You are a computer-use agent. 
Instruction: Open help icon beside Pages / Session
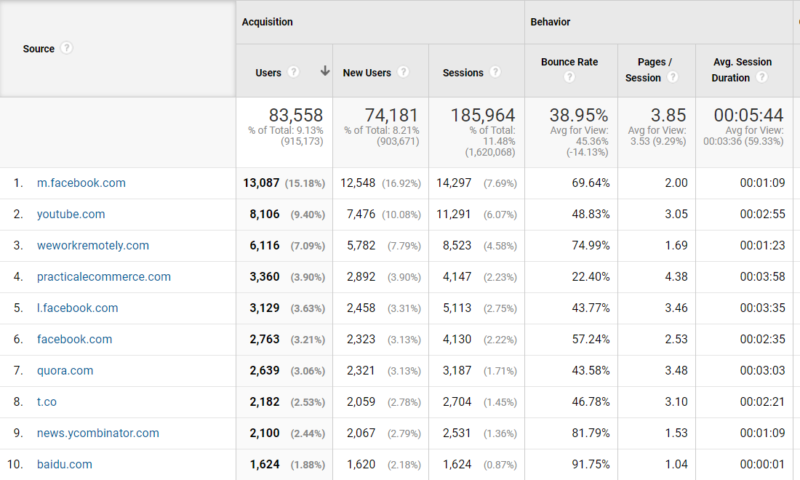(x=672, y=77)
